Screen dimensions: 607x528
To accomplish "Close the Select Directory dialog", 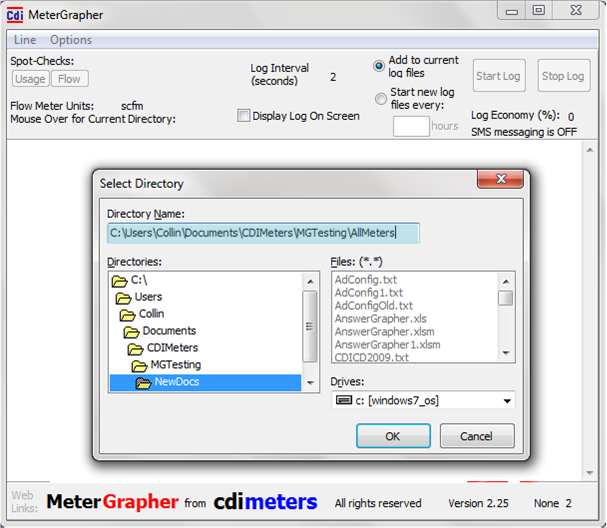I will pyautogui.click(x=501, y=179).
